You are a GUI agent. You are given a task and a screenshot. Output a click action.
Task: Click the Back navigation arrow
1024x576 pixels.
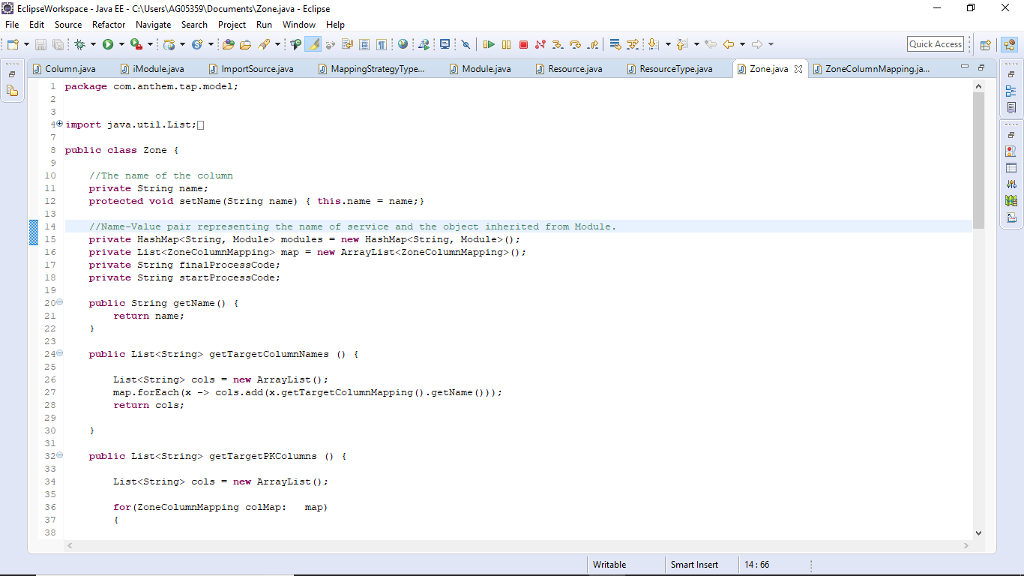(x=728, y=44)
